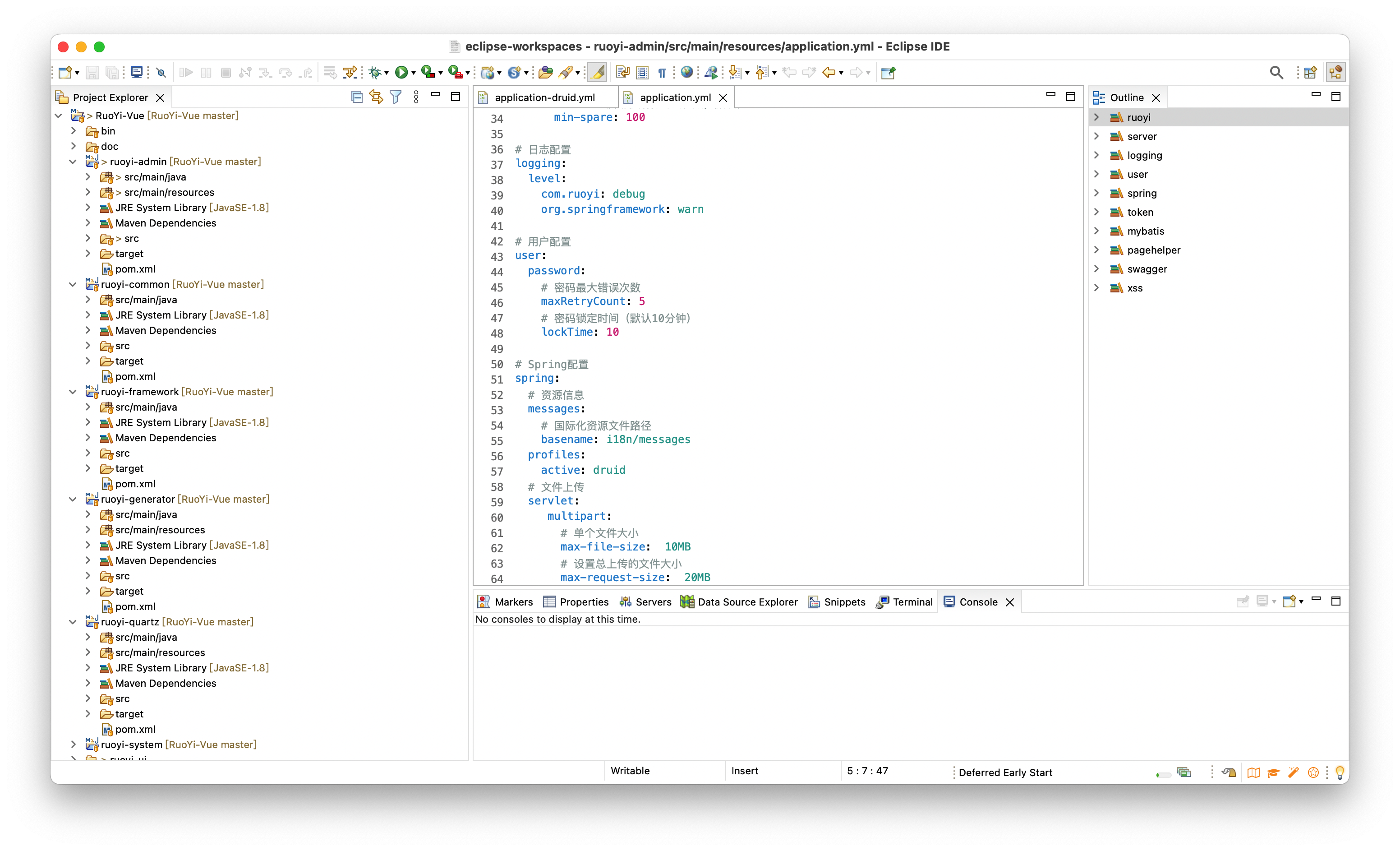Open the toolbar Search magnifier
This screenshot has width=1400, height=851.
1276,72
